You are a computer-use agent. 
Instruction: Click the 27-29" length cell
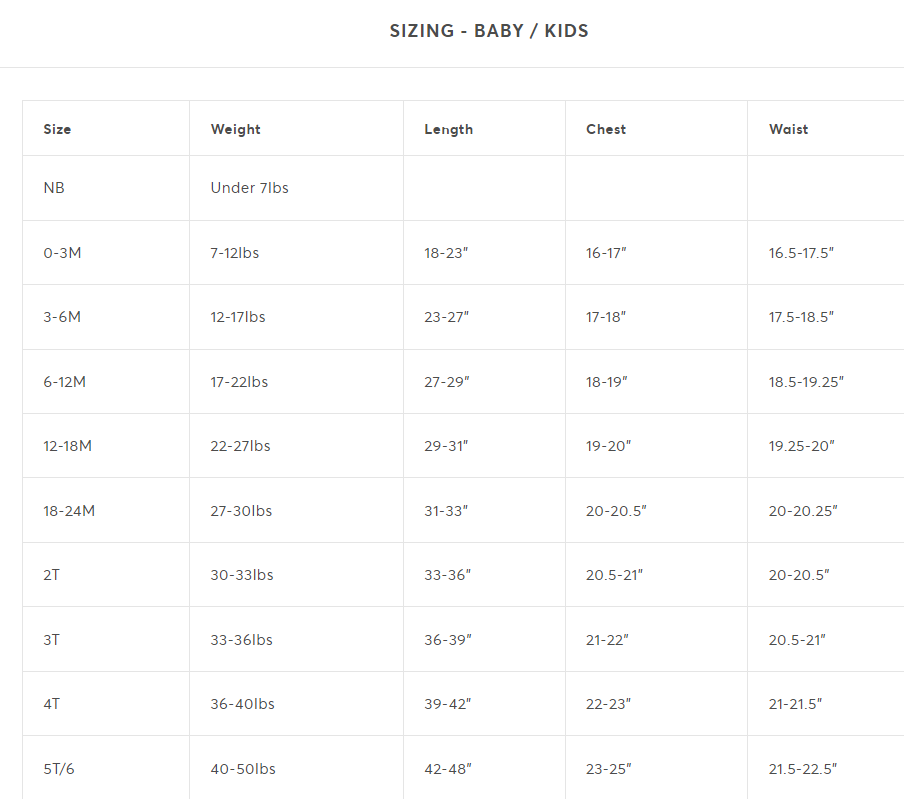(x=447, y=382)
